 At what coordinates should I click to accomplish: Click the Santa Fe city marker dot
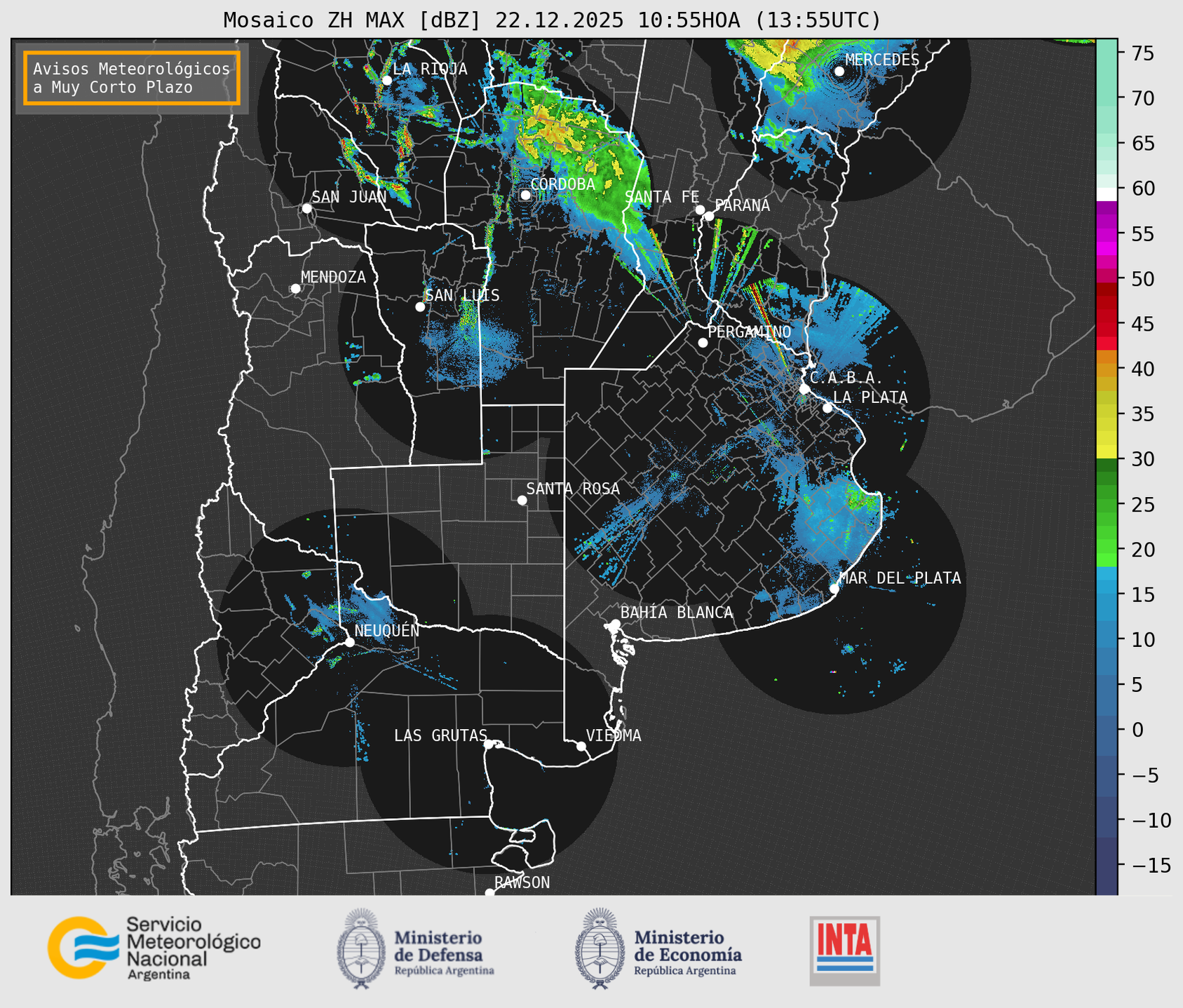700,210
